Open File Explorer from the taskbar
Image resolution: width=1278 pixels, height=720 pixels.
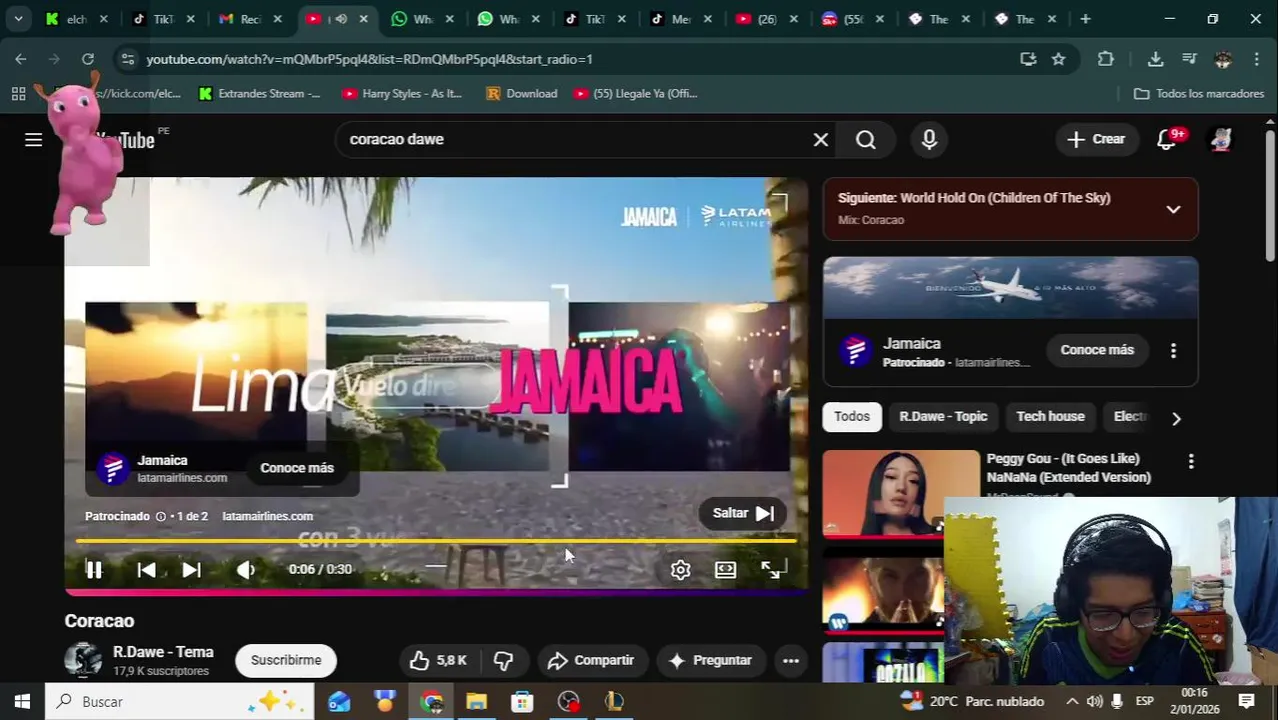[x=476, y=701]
